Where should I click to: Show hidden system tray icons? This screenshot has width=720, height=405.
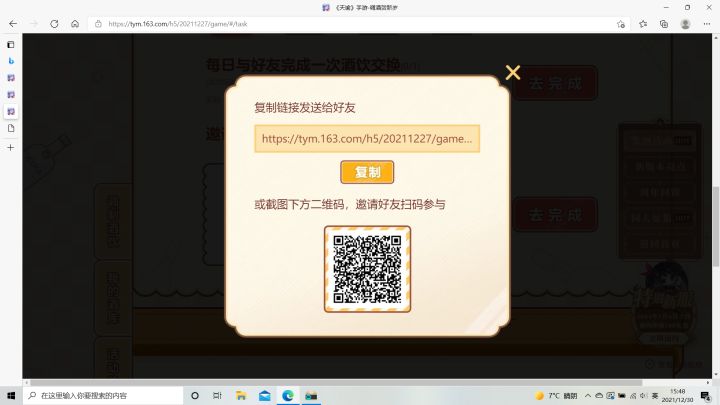point(588,395)
